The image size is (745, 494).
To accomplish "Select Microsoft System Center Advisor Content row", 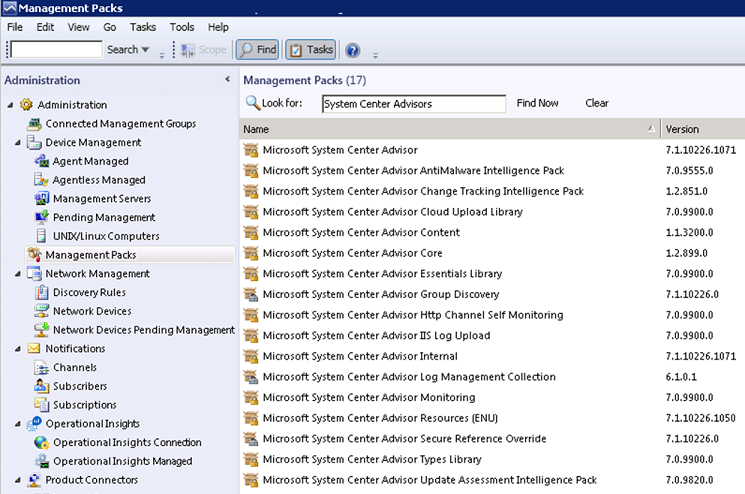I will click(x=492, y=232).
